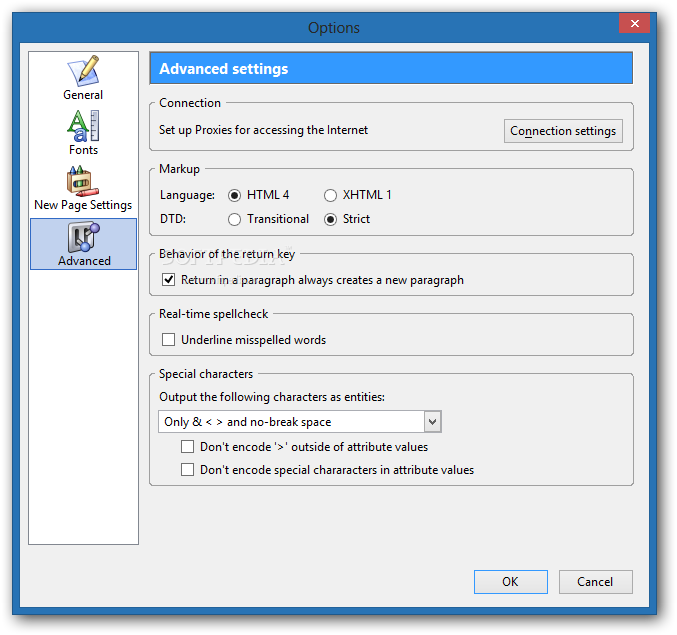Set DTD to Transitional
The image size is (677, 635).
coord(234,220)
